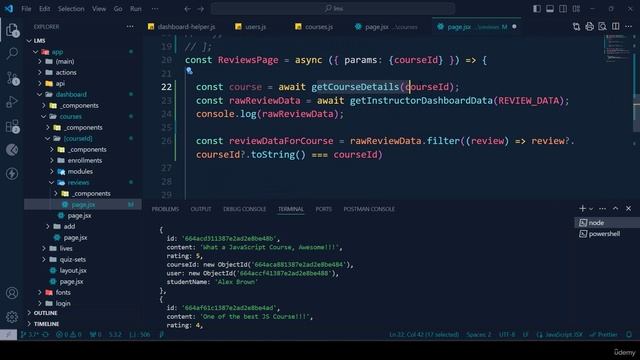Click the Spaces: 2 indentation setting
640x360 pixels.
coord(479,335)
